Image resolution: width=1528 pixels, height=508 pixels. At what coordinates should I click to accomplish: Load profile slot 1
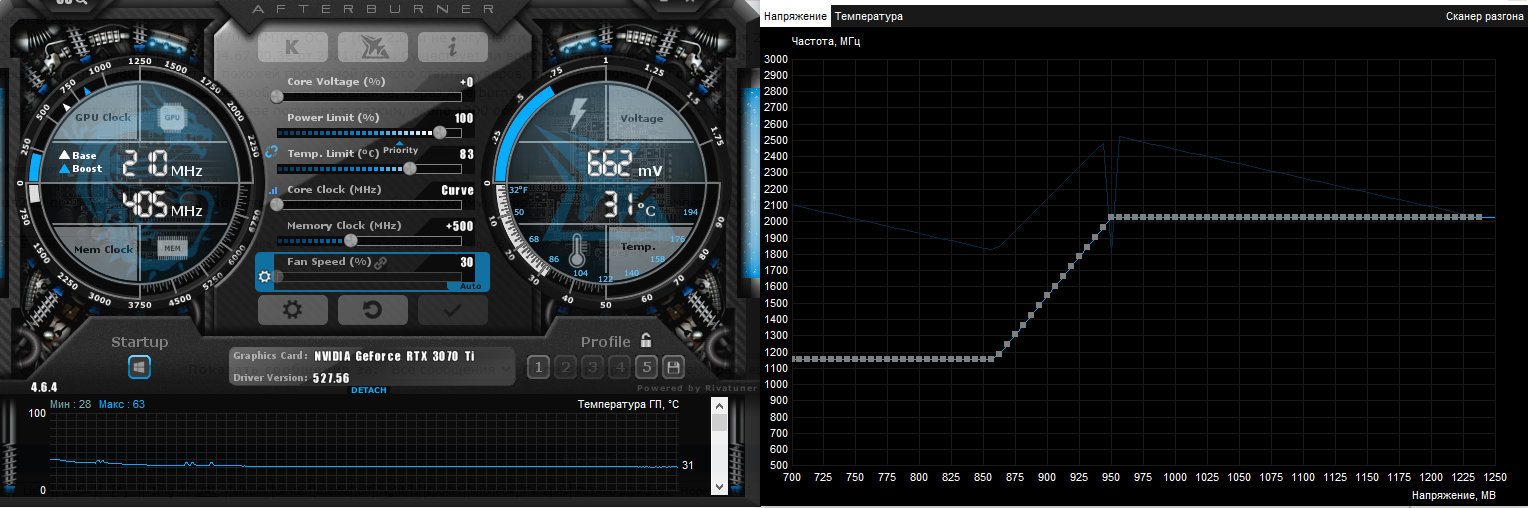tap(538, 367)
